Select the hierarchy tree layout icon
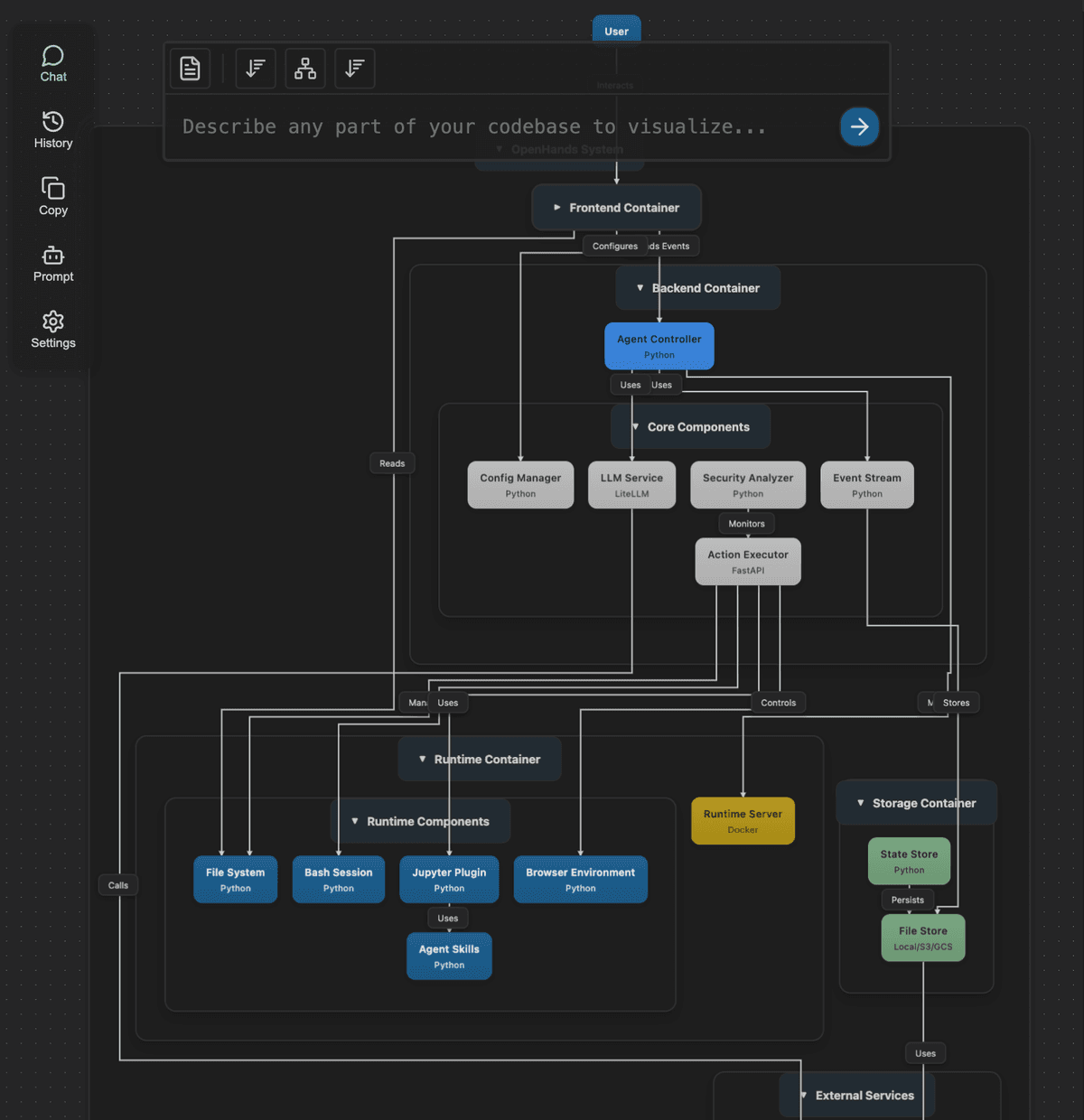 pos(305,69)
